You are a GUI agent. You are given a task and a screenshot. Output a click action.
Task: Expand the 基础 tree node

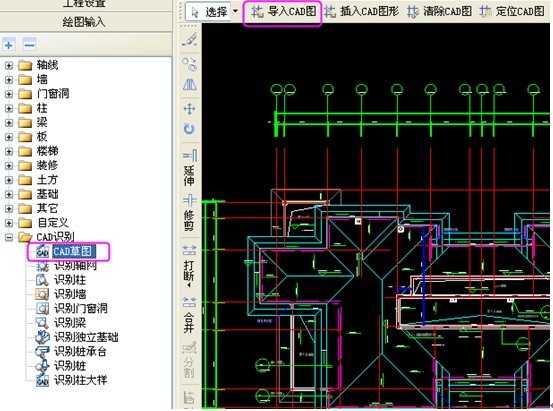[x=9, y=194]
